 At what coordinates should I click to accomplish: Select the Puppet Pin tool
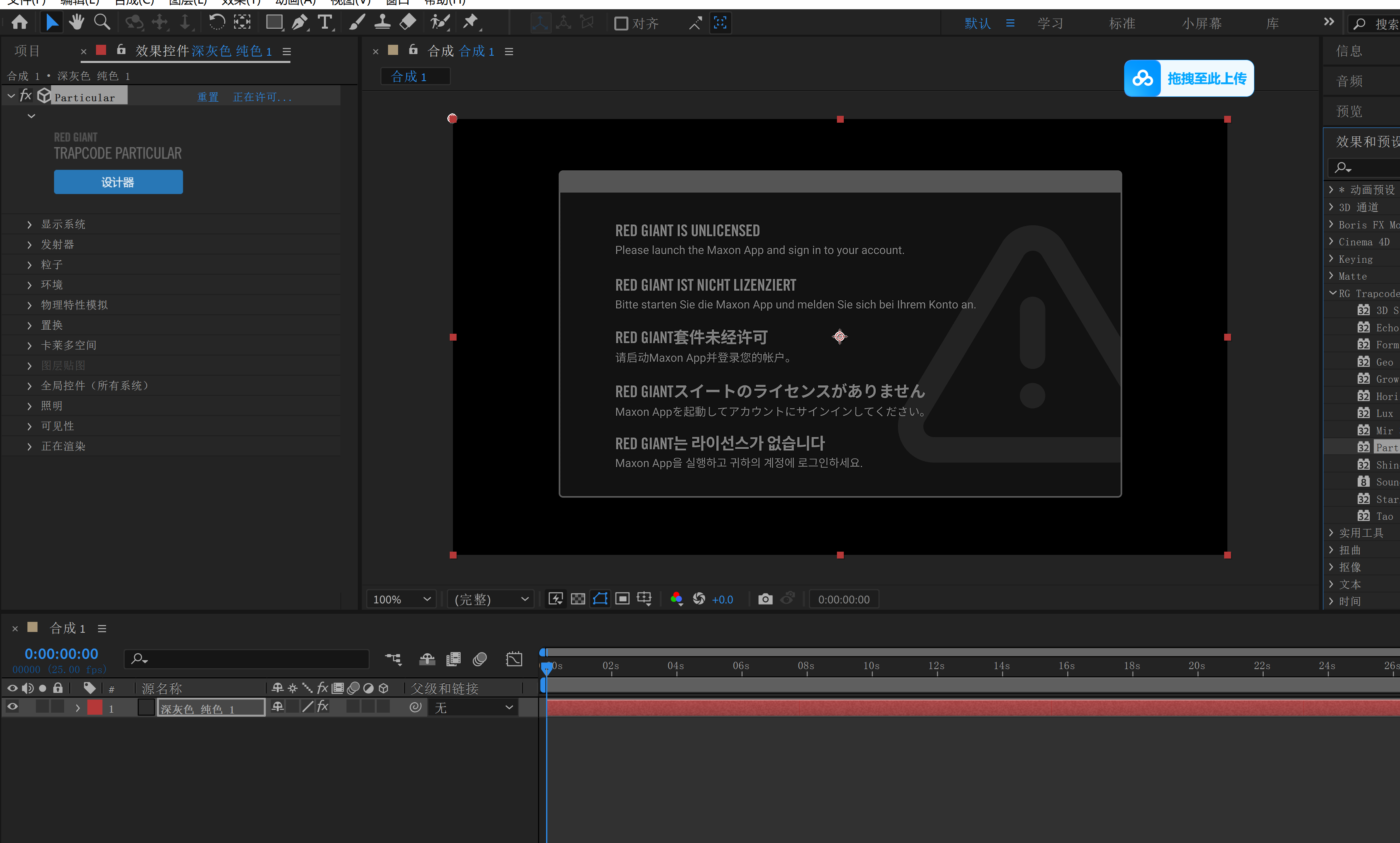471,21
